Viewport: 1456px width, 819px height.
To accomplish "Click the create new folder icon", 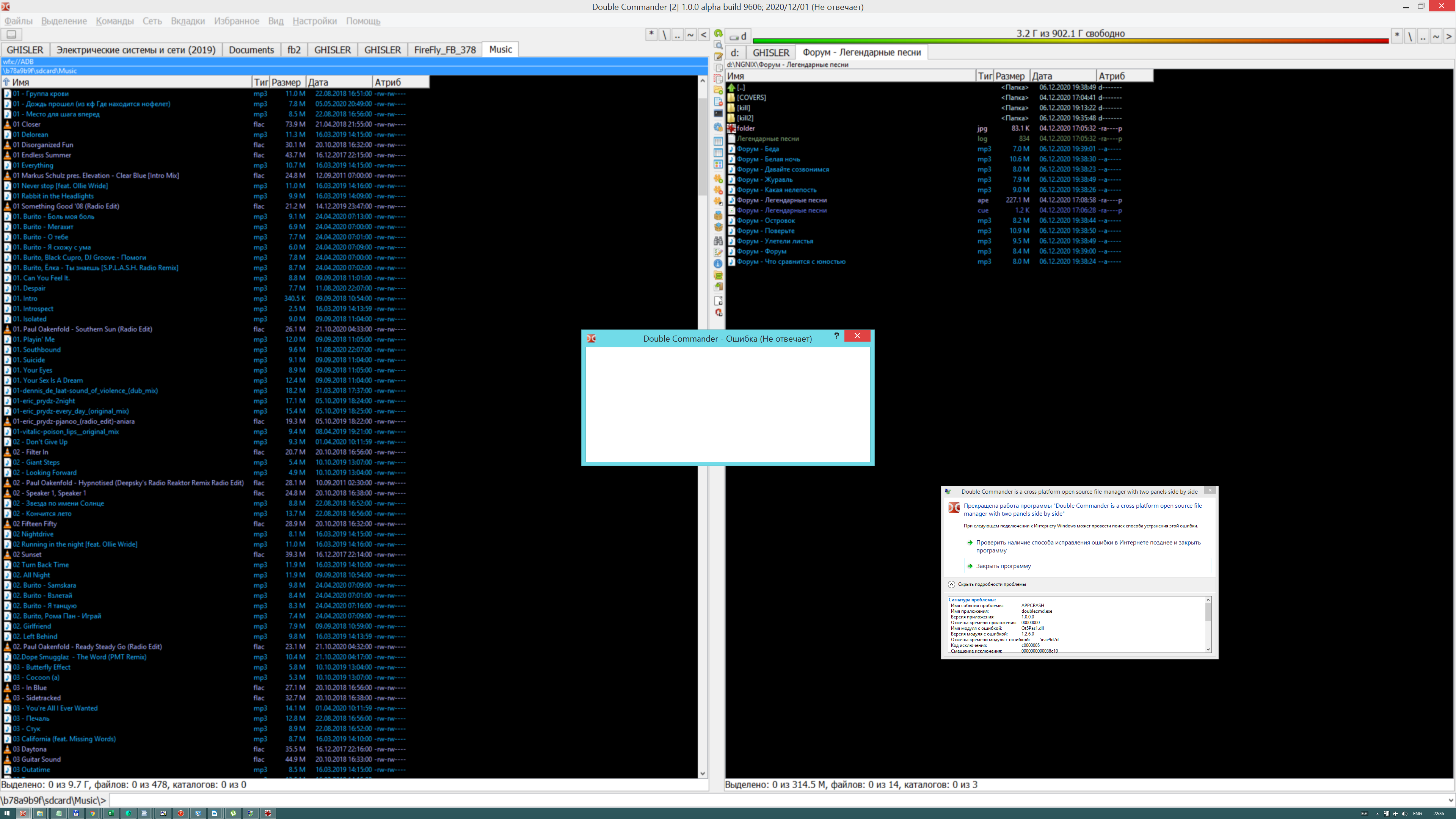I will click(x=719, y=90).
